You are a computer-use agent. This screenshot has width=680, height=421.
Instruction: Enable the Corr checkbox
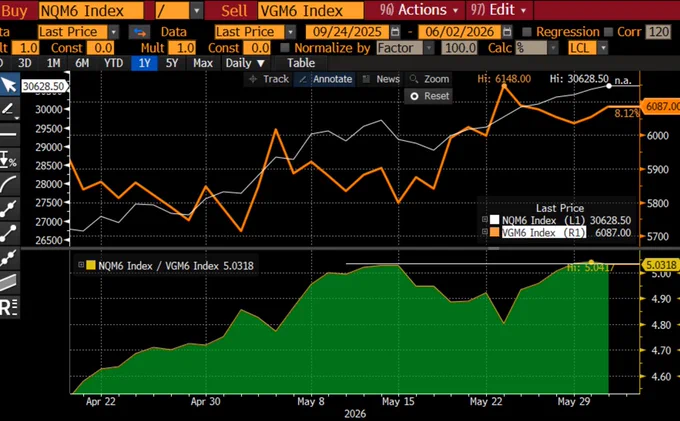click(x=608, y=32)
